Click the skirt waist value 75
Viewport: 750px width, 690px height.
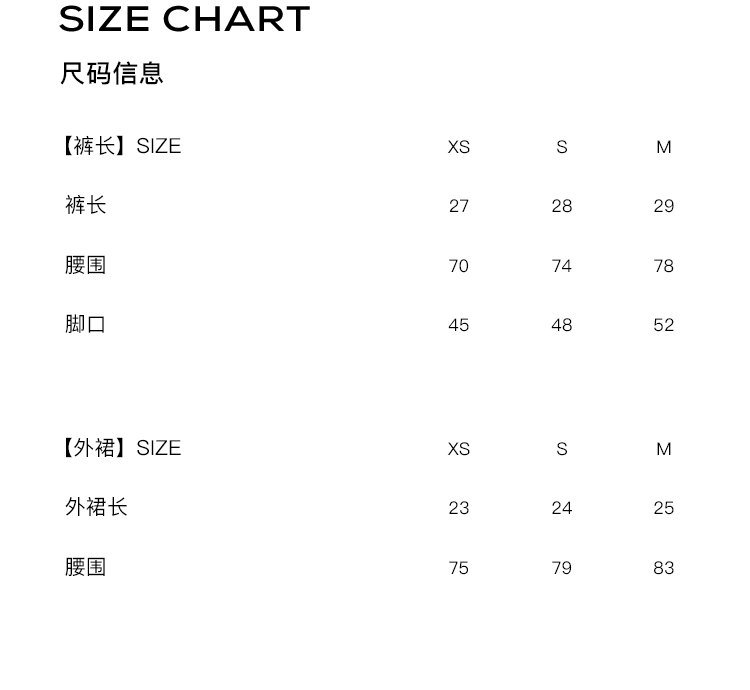point(459,568)
